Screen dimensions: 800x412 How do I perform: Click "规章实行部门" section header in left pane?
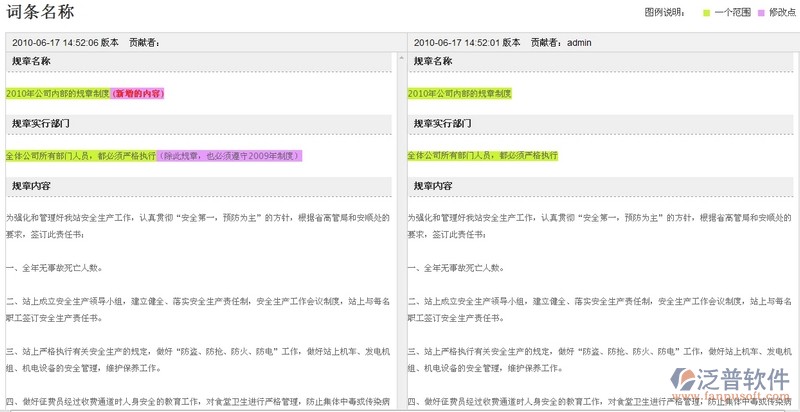[x=40, y=124]
